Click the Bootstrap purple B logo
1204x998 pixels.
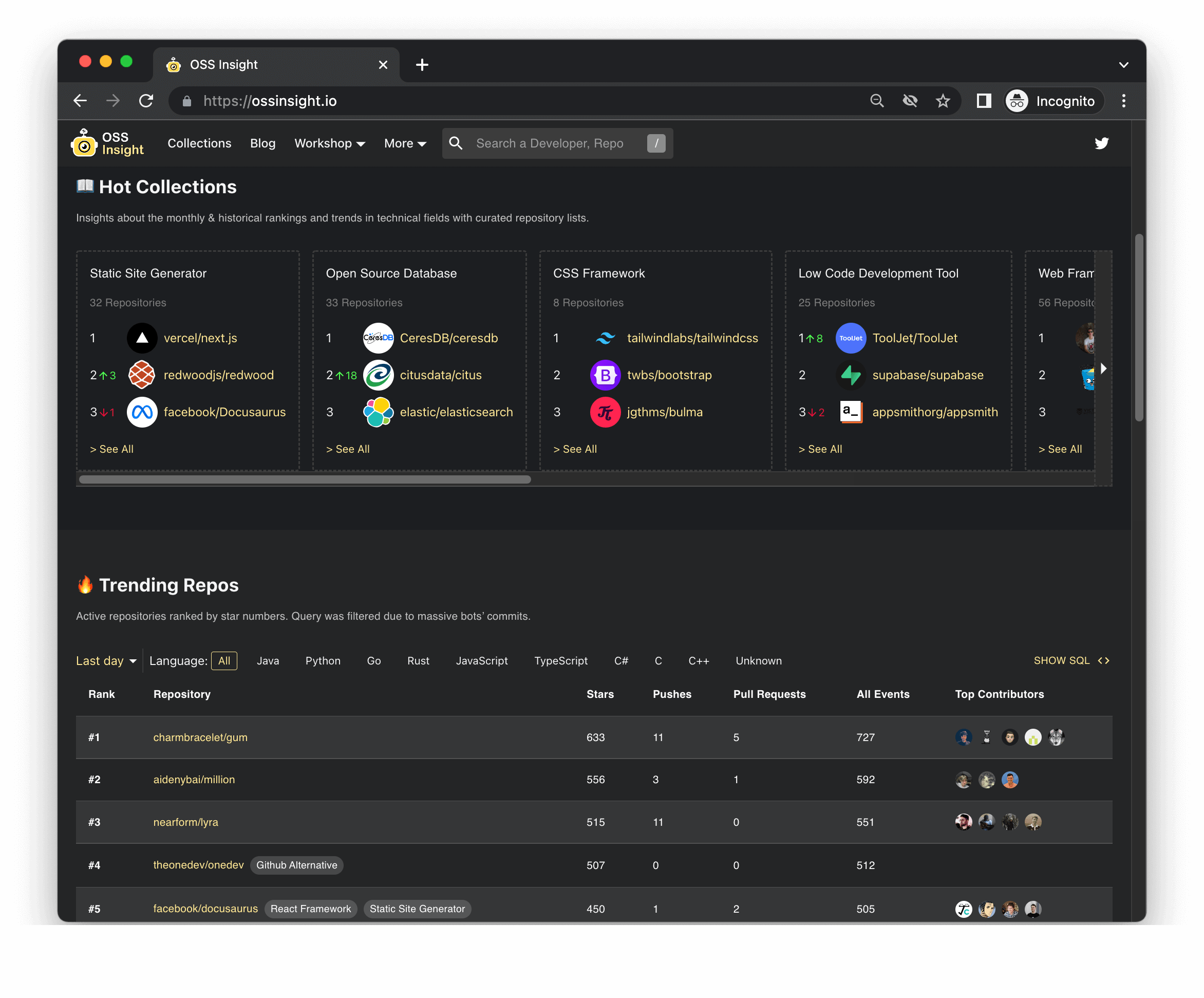[x=606, y=375]
